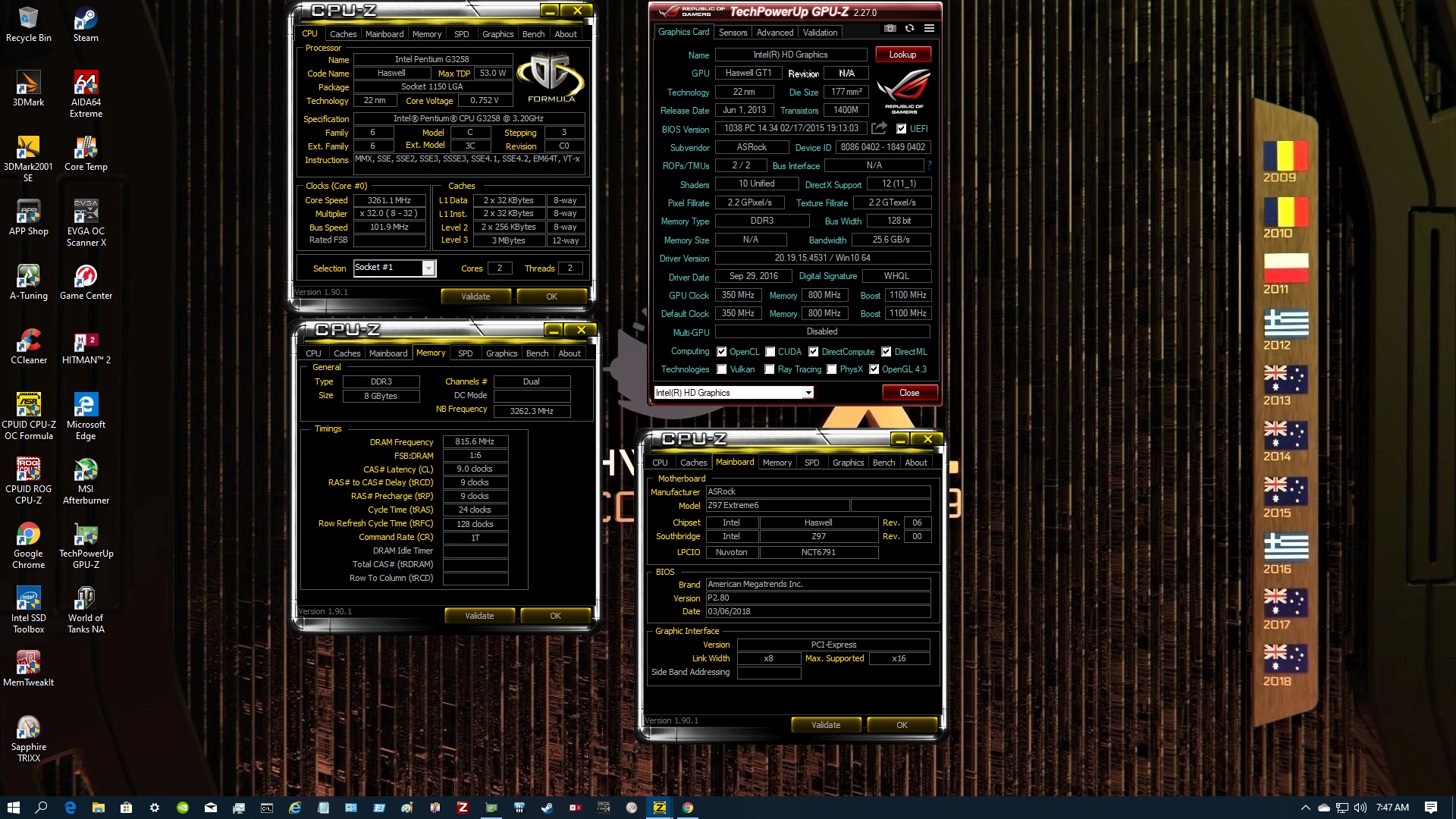Viewport: 1456px width, 819px height.
Task: Toggle OpenGL 4.3 checkbox
Action: click(874, 369)
